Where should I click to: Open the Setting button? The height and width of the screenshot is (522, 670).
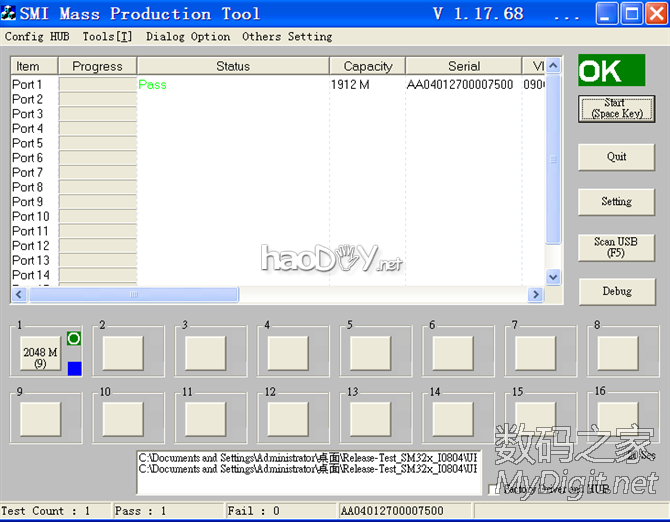pyautogui.click(x=616, y=202)
